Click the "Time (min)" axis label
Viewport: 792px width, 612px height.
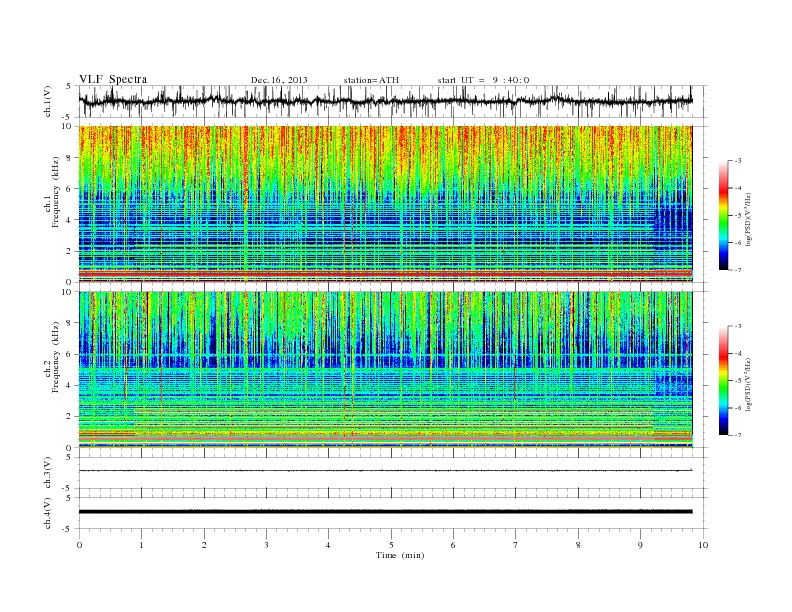[x=400, y=555]
